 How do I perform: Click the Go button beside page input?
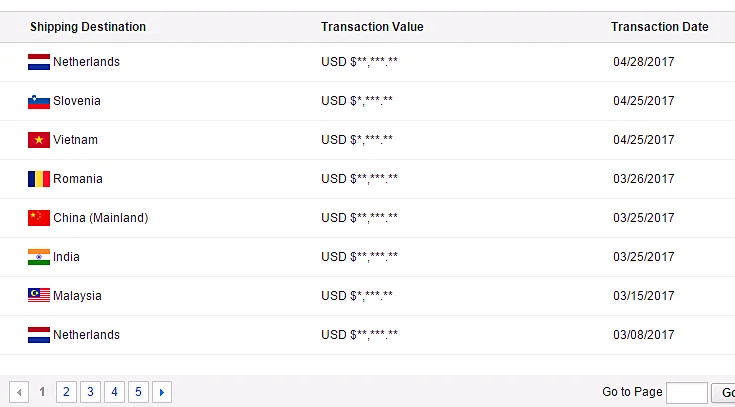click(723, 393)
